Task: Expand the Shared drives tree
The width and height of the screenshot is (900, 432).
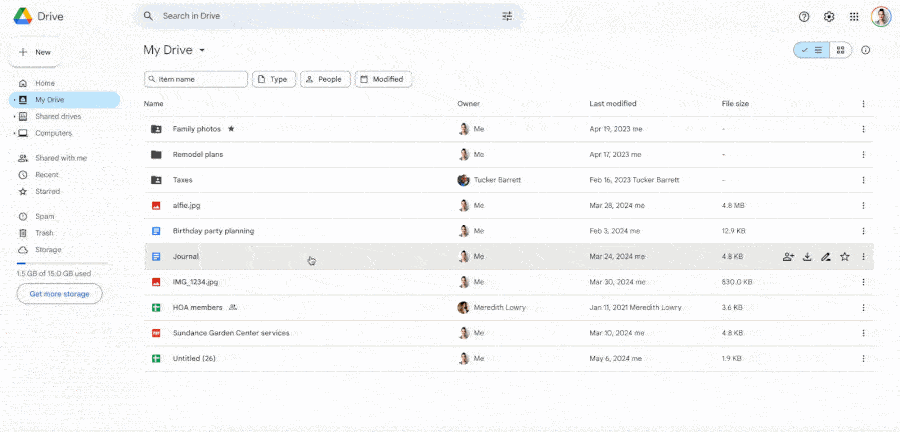Action: pyautogui.click(x=13, y=117)
